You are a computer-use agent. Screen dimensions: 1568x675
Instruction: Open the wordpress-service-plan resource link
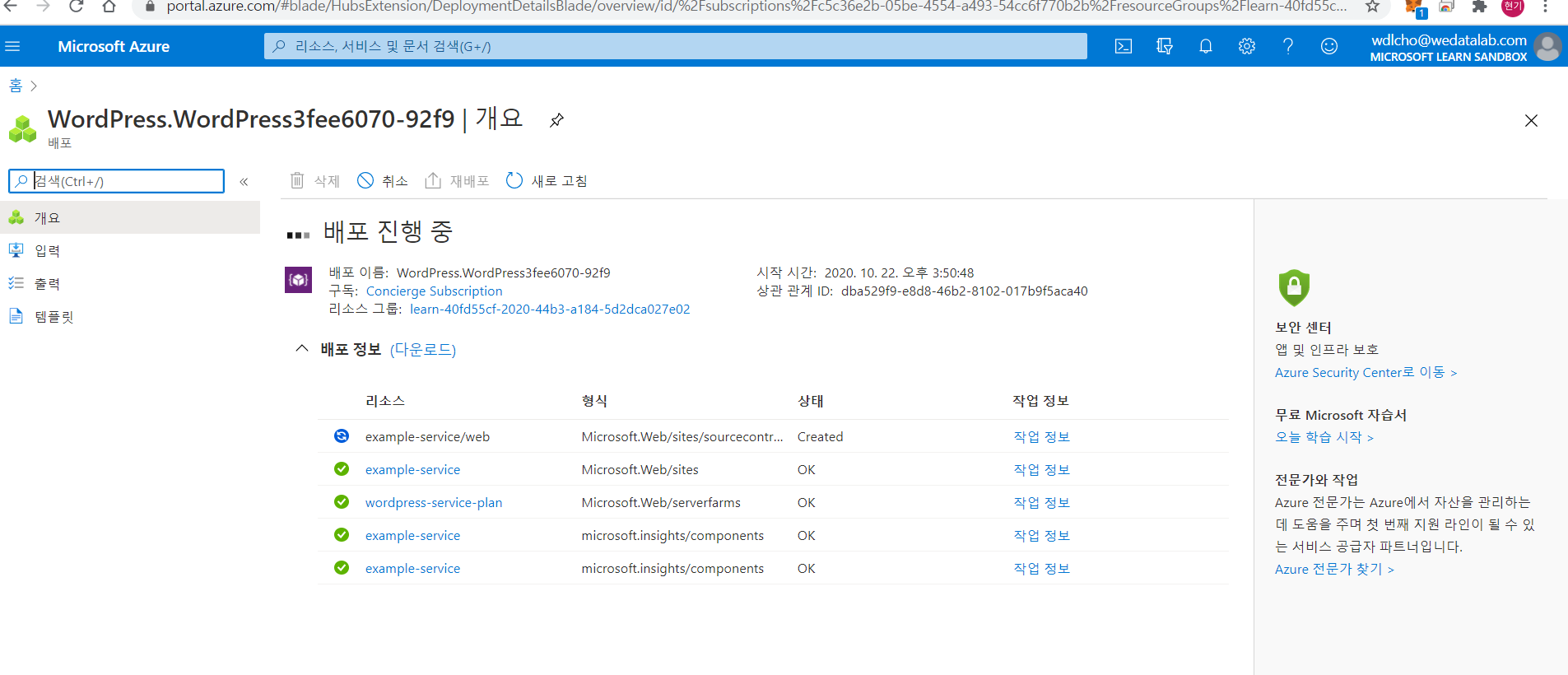(434, 502)
